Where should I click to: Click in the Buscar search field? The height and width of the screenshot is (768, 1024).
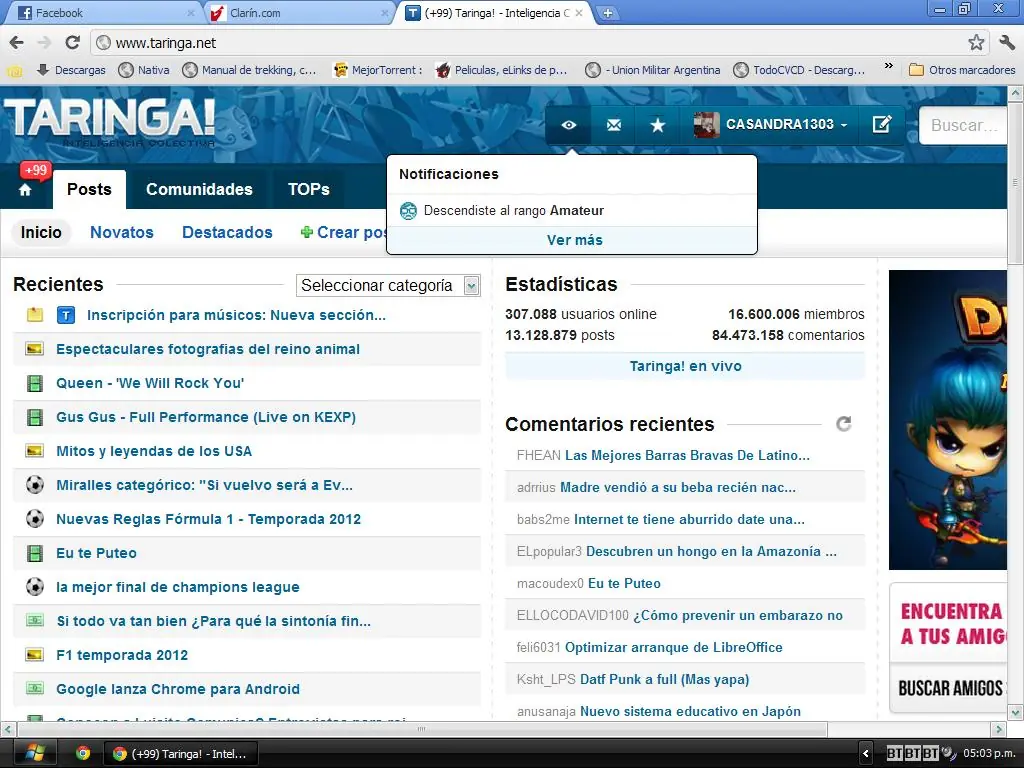[963, 125]
